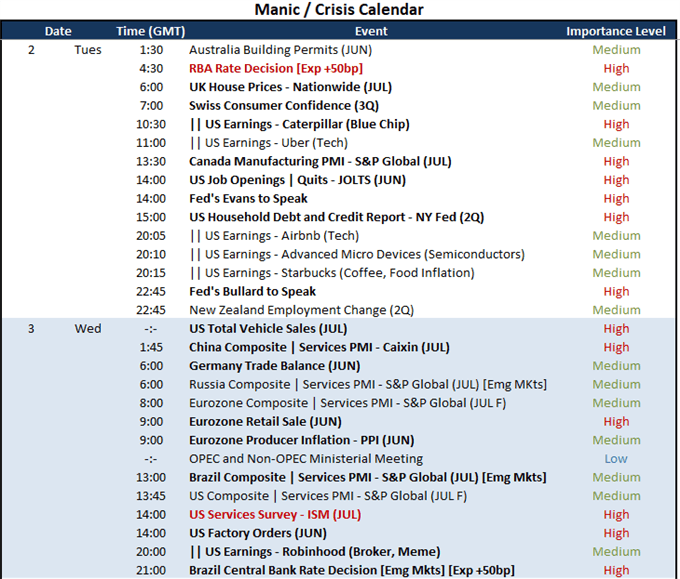Select 'Swiss Consumer Confidence (3Q)' row
The width and height of the screenshot is (680, 579).
(284, 106)
